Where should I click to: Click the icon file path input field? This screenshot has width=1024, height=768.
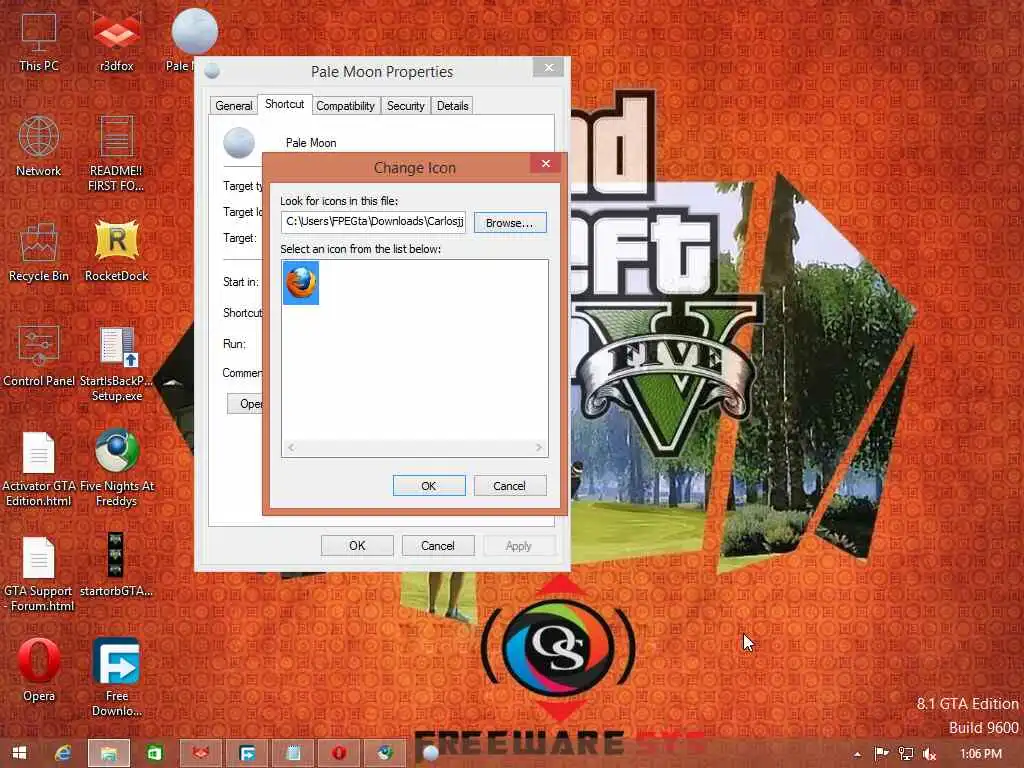click(x=373, y=221)
